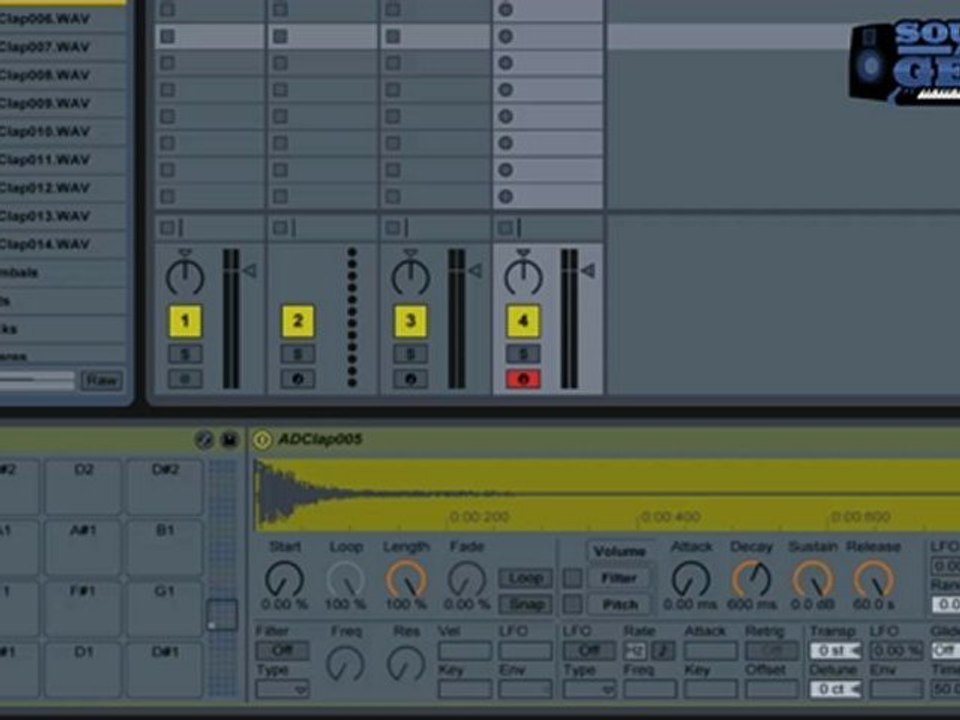Click the Transp 0 st value box
Viewport: 960px width, 720px height.
pos(835,650)
